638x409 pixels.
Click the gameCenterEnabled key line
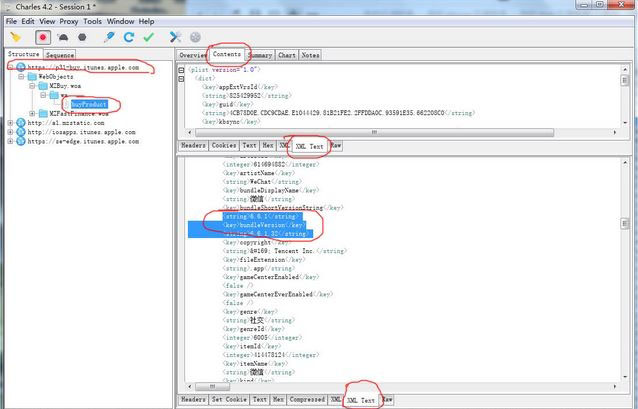coord(271,277)
